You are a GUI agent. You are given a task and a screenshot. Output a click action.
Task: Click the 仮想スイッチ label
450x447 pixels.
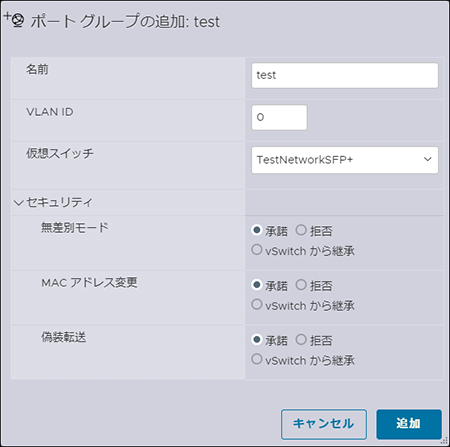pyautogui.click(x=60, y=154)
